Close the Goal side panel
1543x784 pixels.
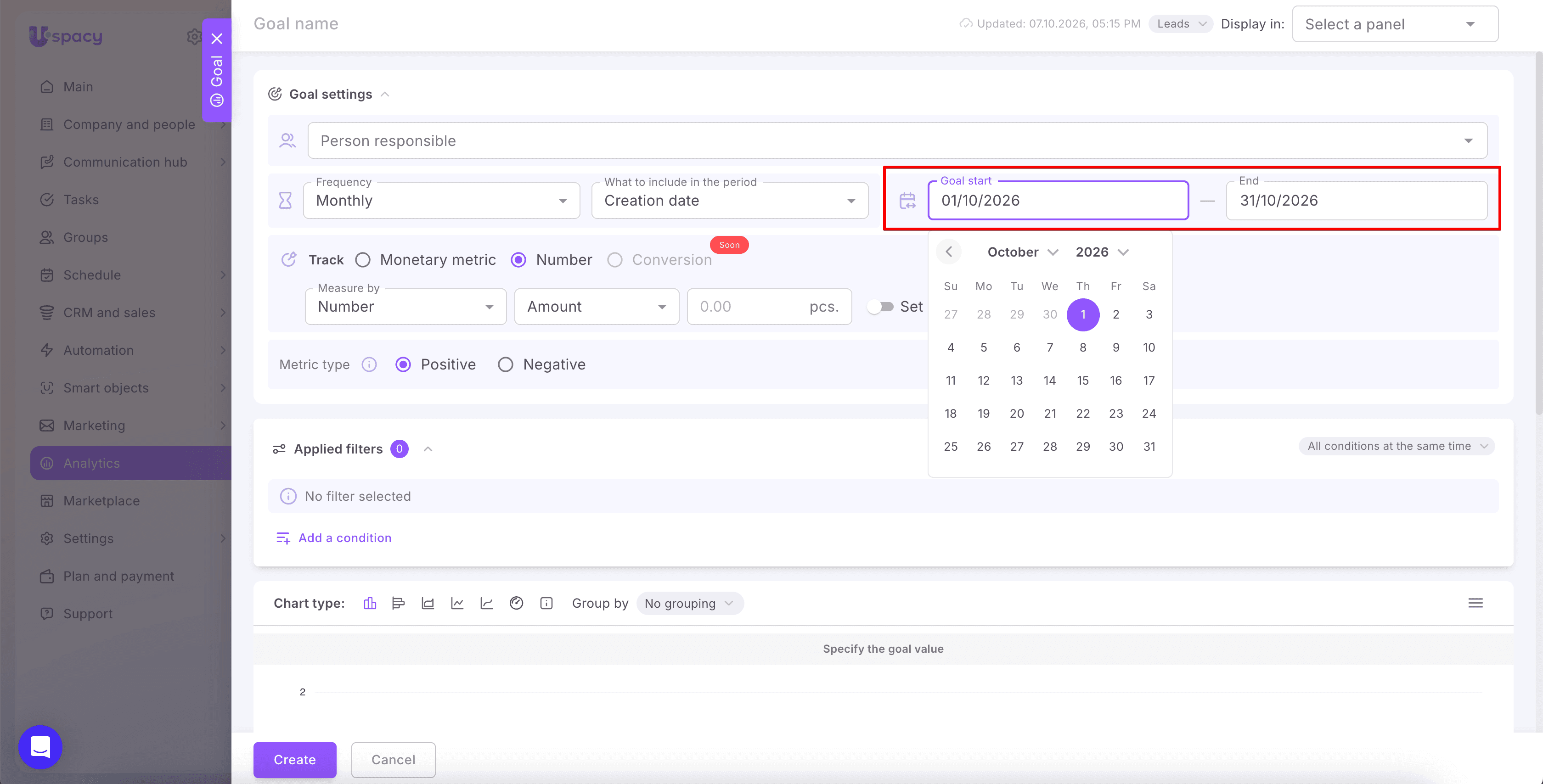click(217, 39)
